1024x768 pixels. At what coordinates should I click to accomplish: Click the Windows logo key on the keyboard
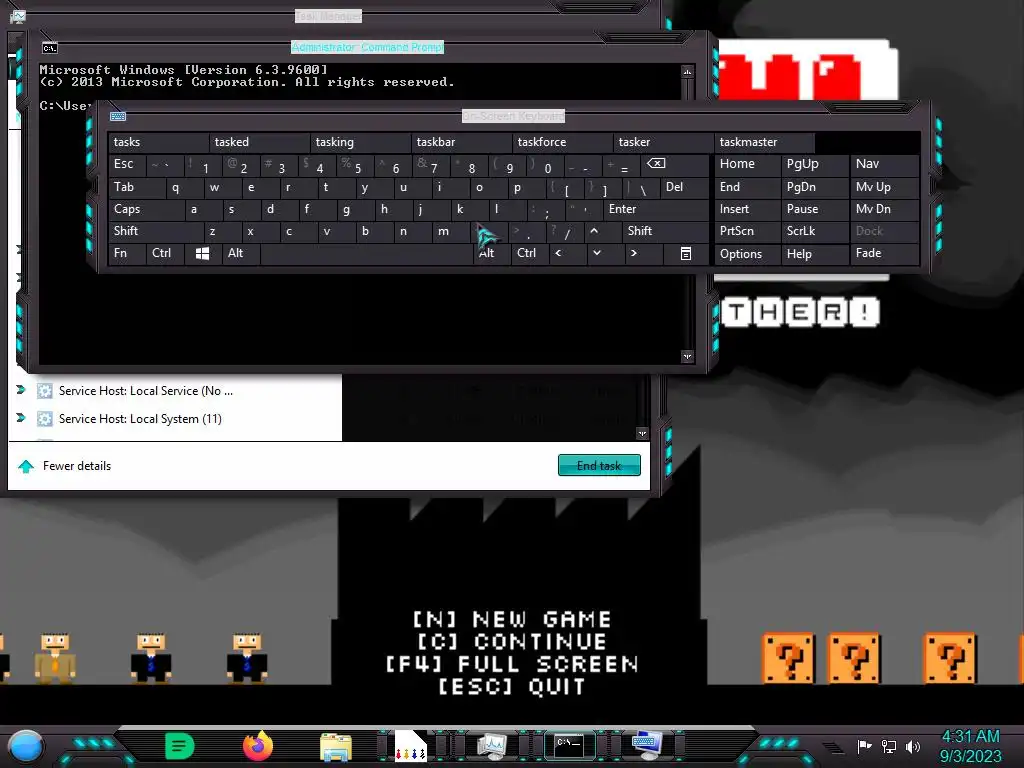[202, 253]
